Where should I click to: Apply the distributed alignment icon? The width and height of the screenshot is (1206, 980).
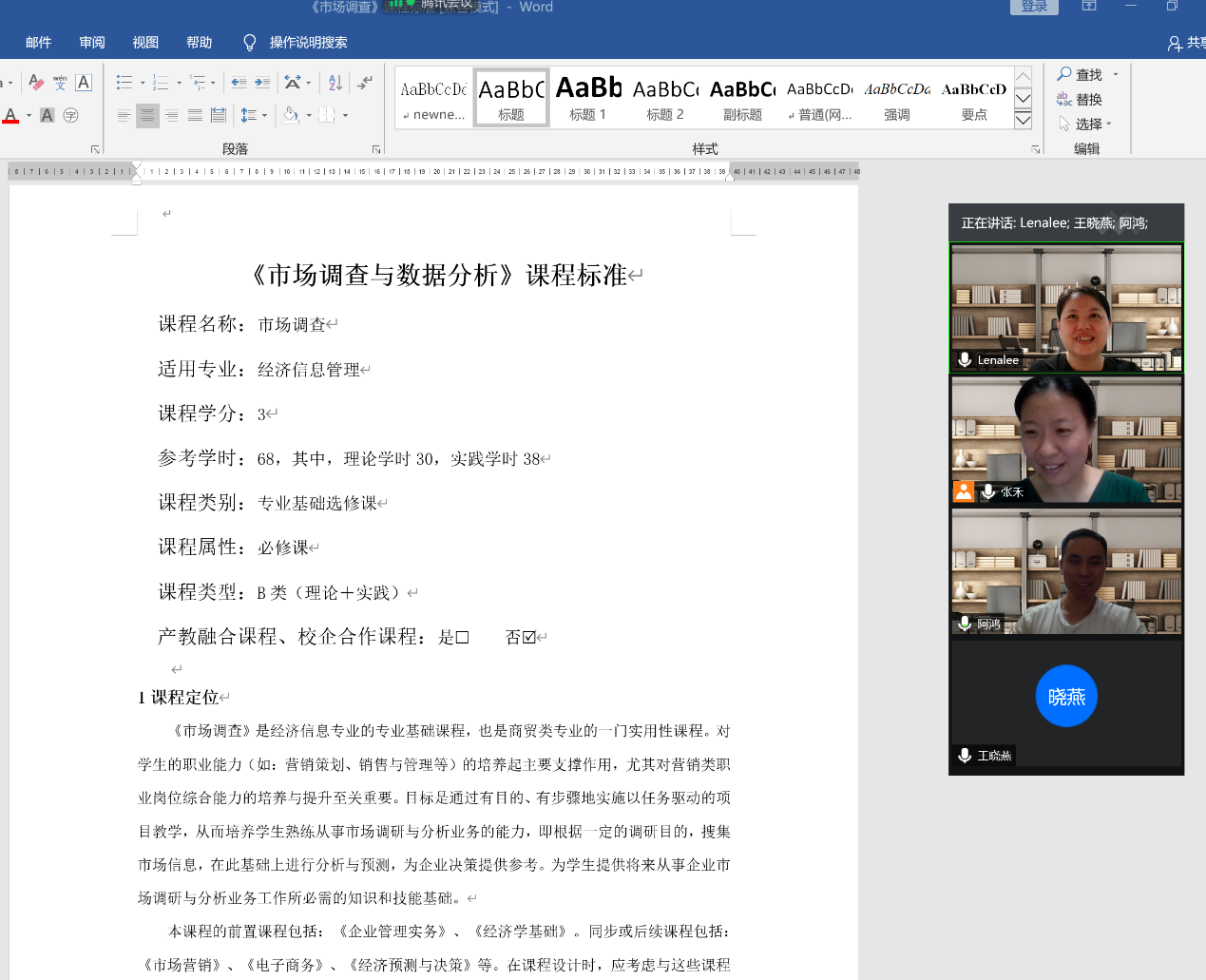219,115
